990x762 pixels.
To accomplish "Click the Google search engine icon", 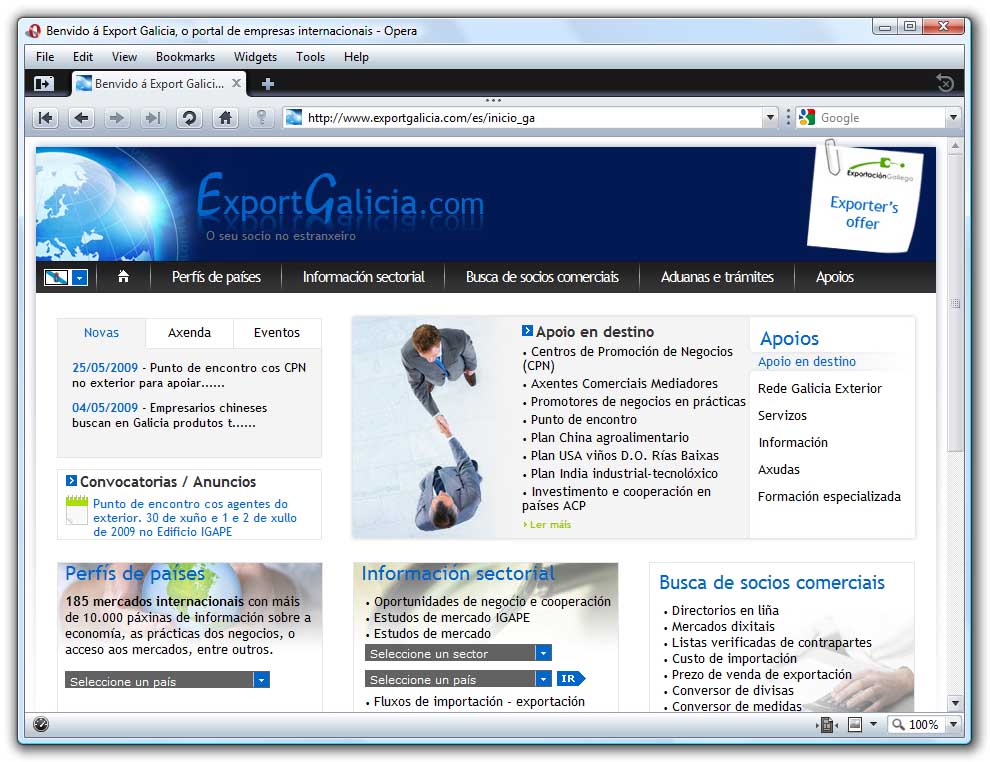I will (x=806, y=117).
